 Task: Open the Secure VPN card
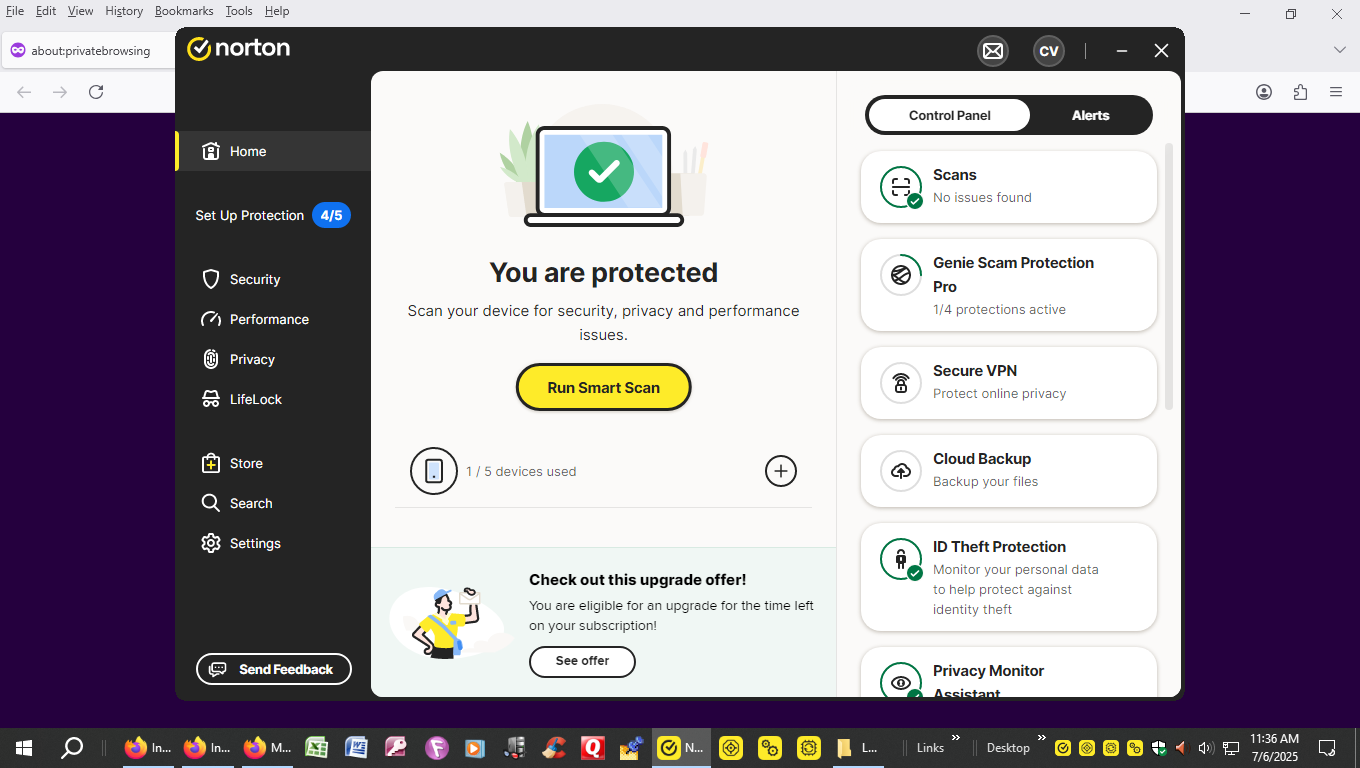(x=1009, y=383)
